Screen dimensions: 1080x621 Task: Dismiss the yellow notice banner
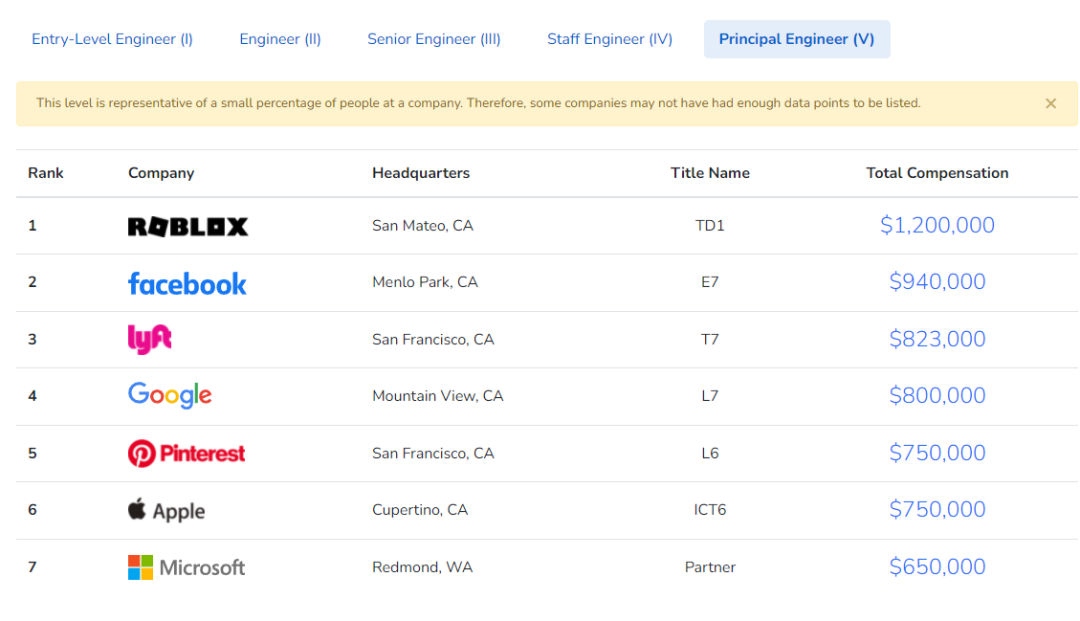click(x=1050, y=103)
